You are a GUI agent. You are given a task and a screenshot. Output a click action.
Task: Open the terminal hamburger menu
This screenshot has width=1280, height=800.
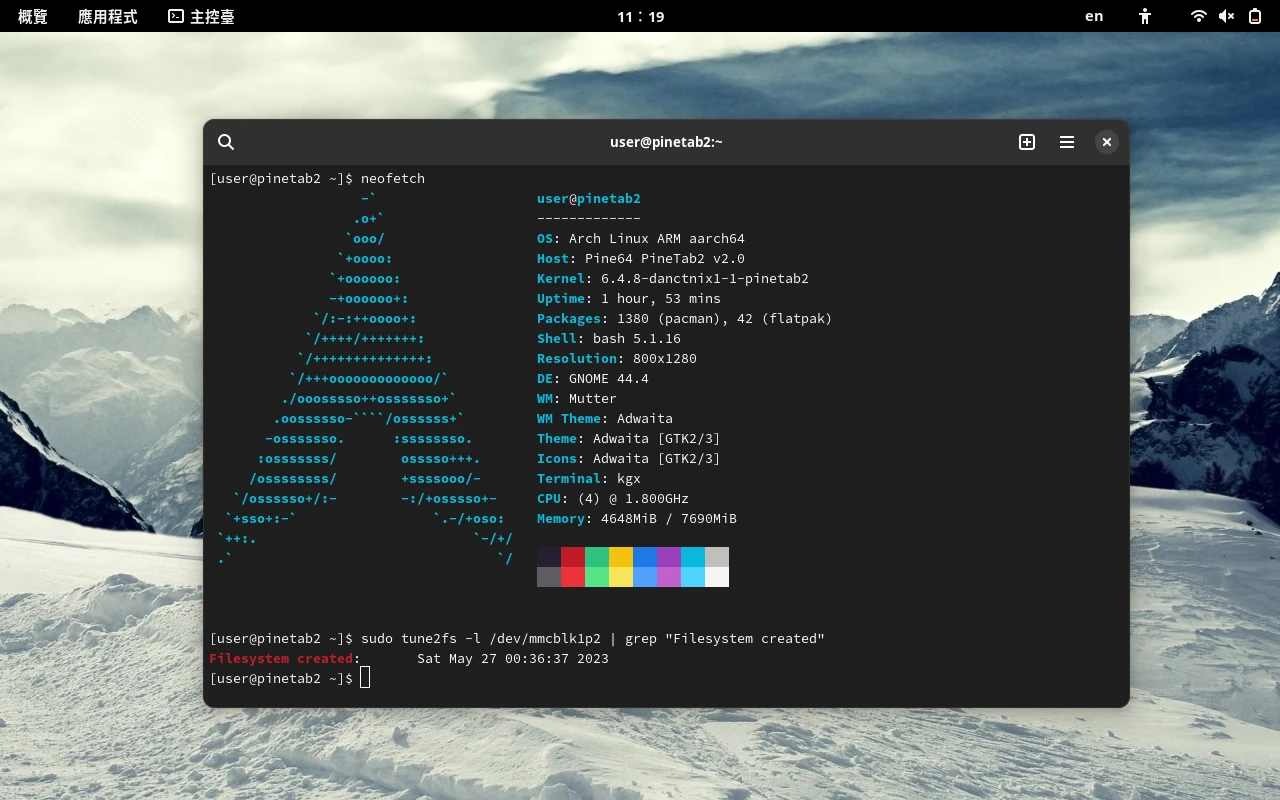coord(1067,142)
